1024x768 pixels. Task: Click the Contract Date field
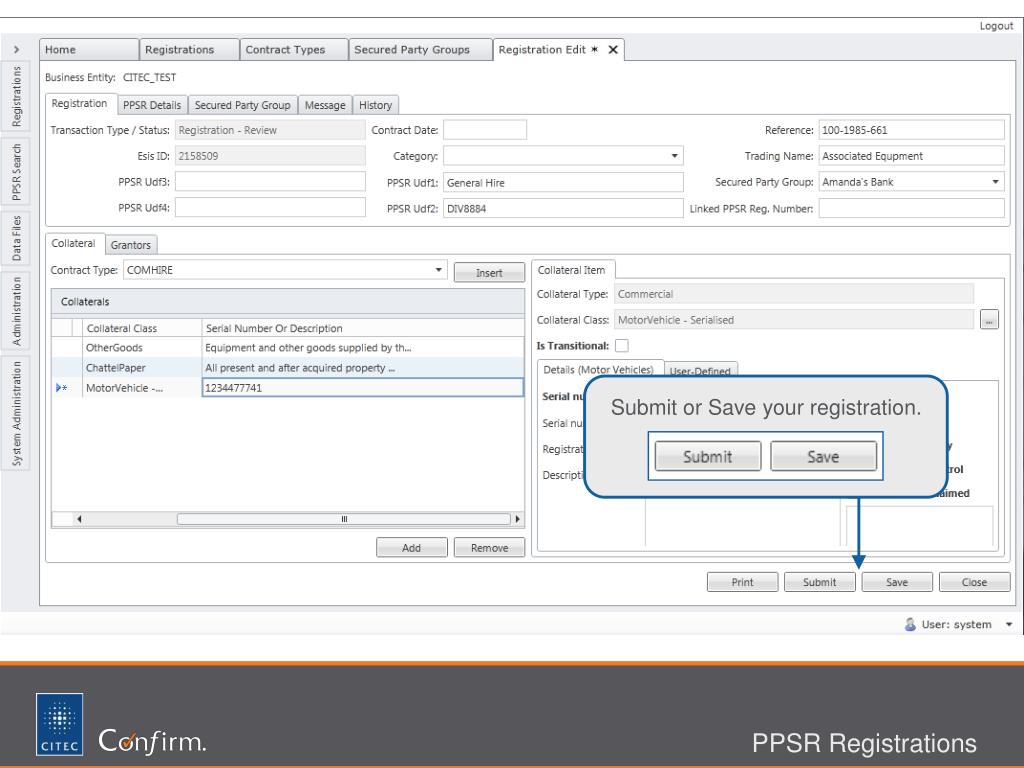[x=485, y=130]
